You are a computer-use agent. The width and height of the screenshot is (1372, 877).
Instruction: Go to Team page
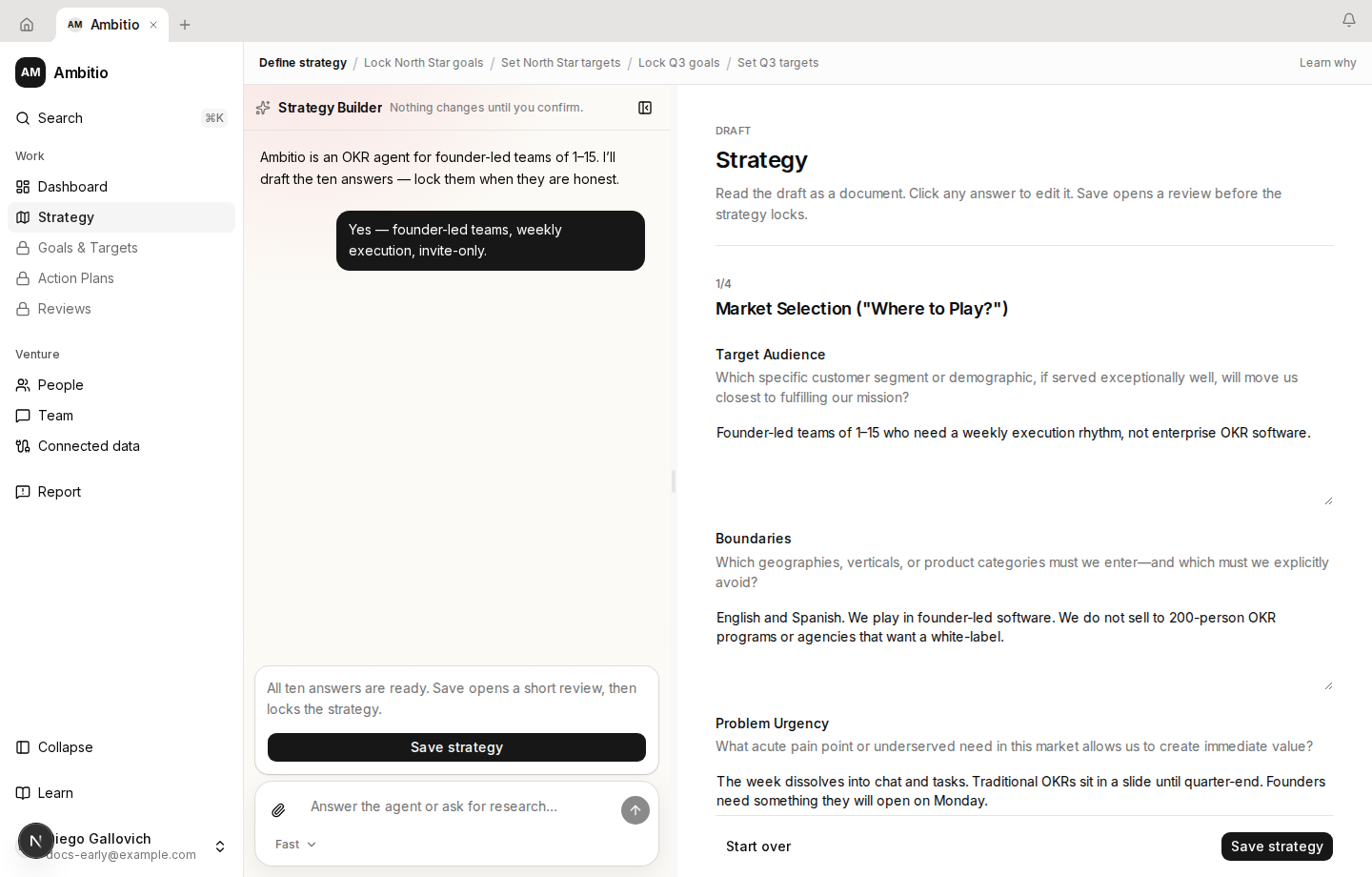(x=121, y=416)
